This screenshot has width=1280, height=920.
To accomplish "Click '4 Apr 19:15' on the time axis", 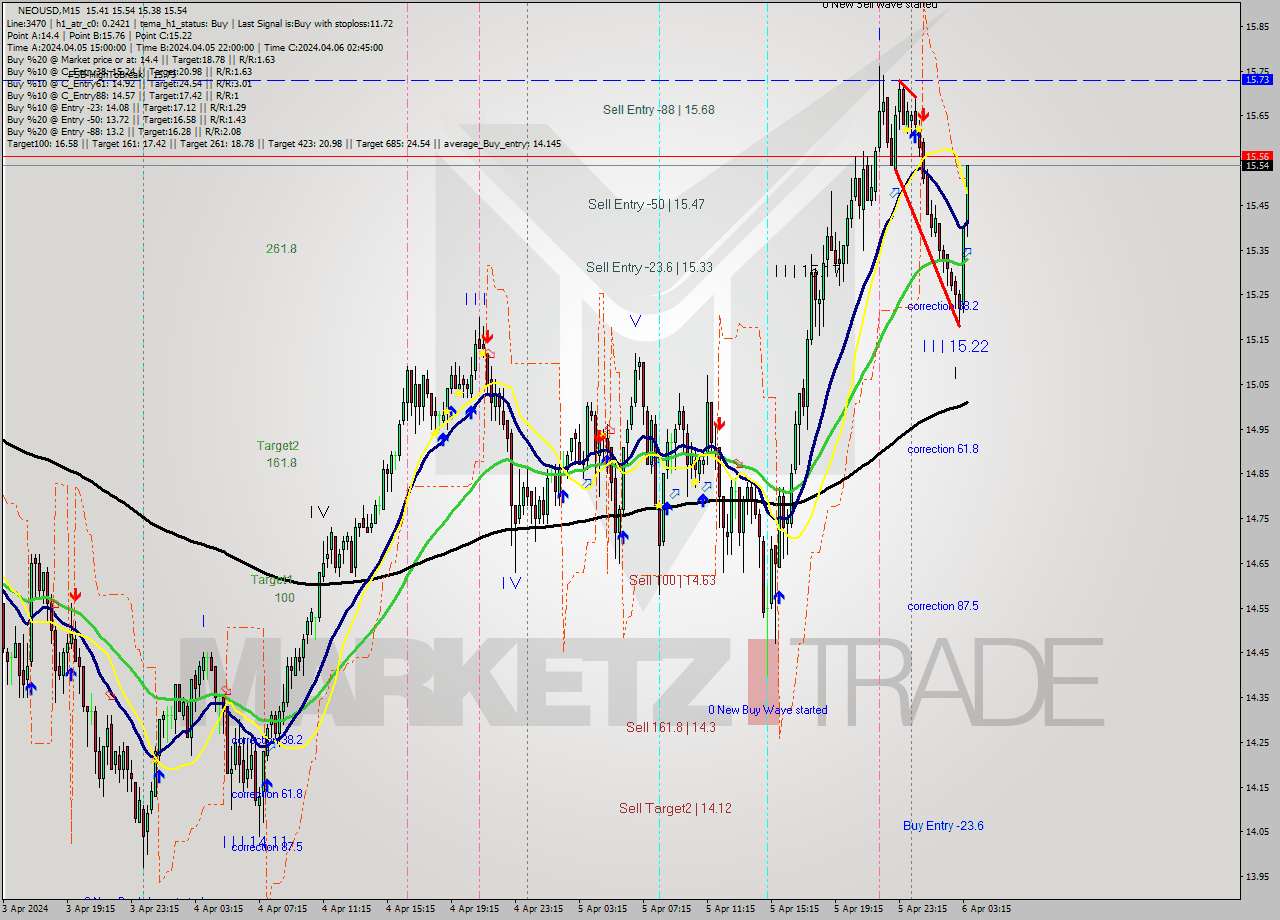I will [476, 909].
